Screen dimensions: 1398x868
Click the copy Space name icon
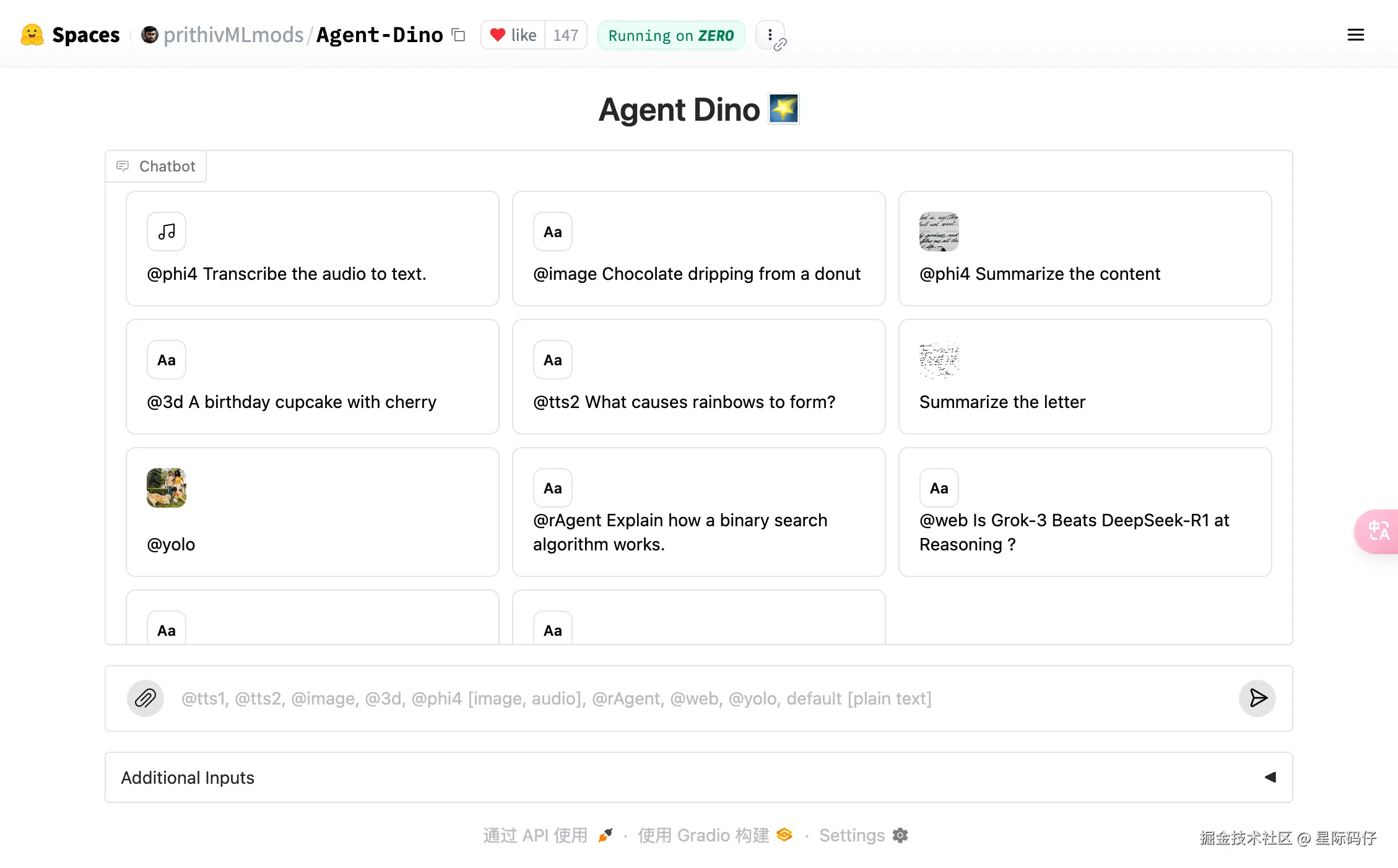458,35
